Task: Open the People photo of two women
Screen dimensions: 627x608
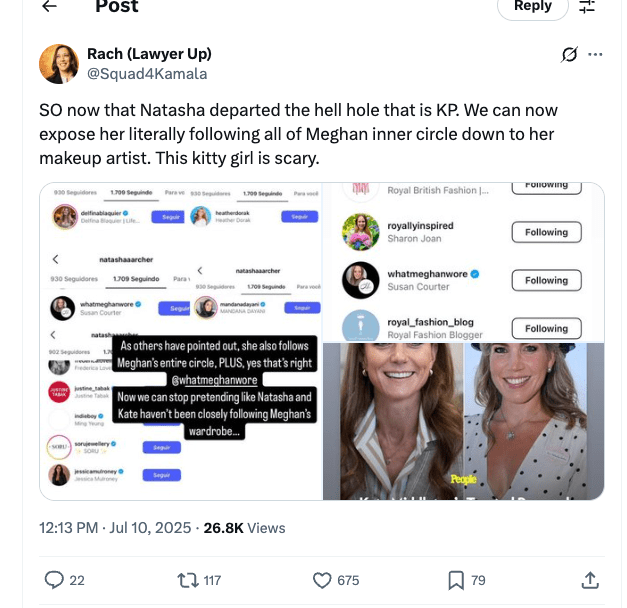Action: [463, 420]
